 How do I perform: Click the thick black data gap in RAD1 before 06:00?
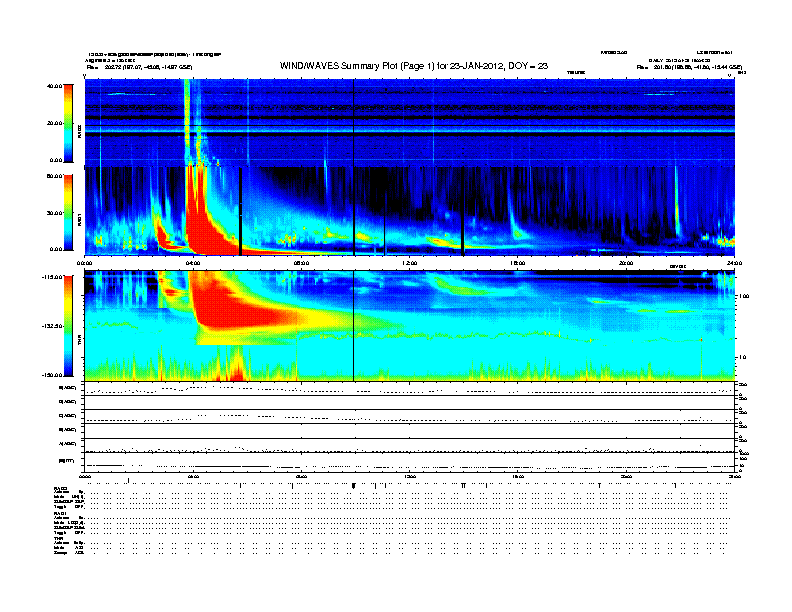[240, 211]
